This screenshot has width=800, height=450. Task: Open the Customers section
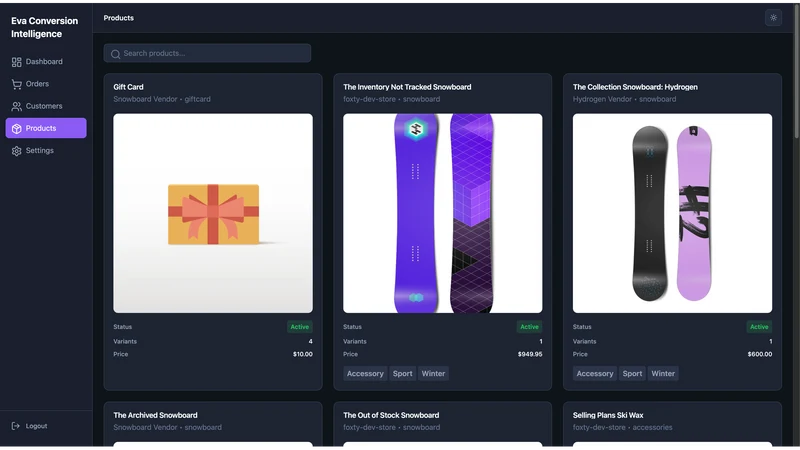click(x=46, y=106)
